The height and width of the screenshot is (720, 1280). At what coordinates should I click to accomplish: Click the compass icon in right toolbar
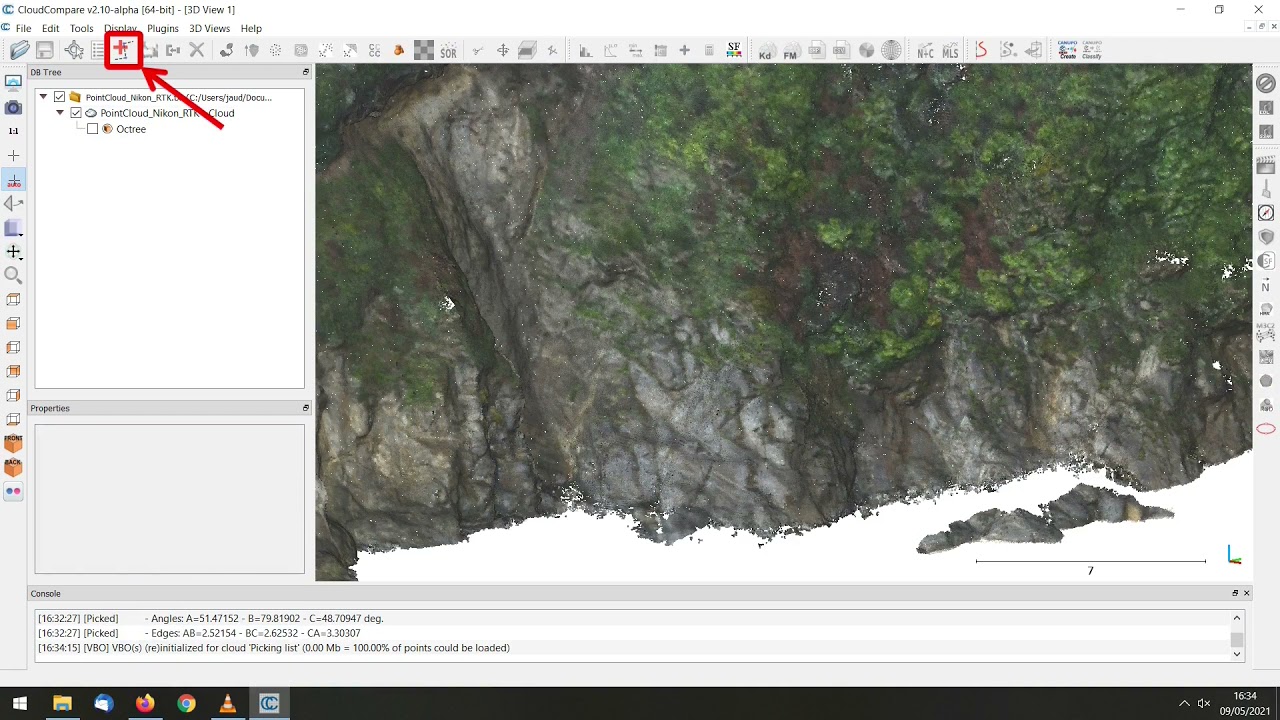point(1266,213)
